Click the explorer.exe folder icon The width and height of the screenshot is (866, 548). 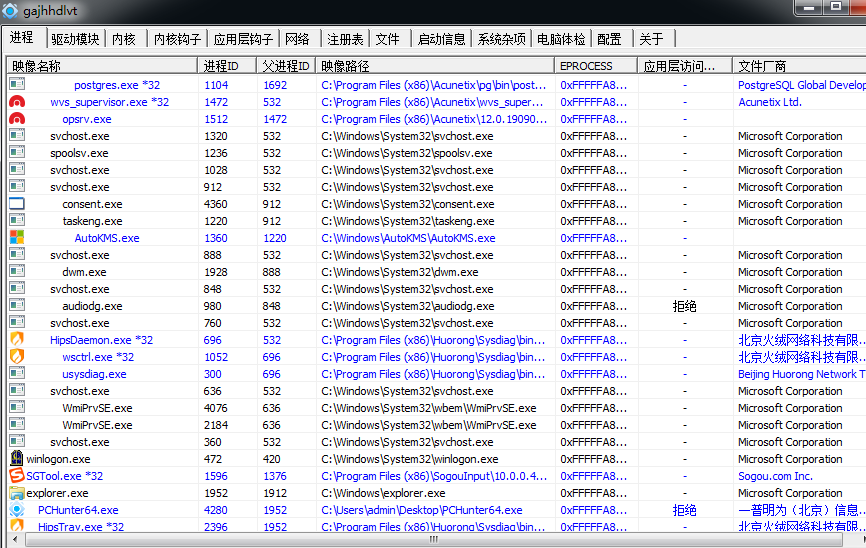(x=17, y=493)
